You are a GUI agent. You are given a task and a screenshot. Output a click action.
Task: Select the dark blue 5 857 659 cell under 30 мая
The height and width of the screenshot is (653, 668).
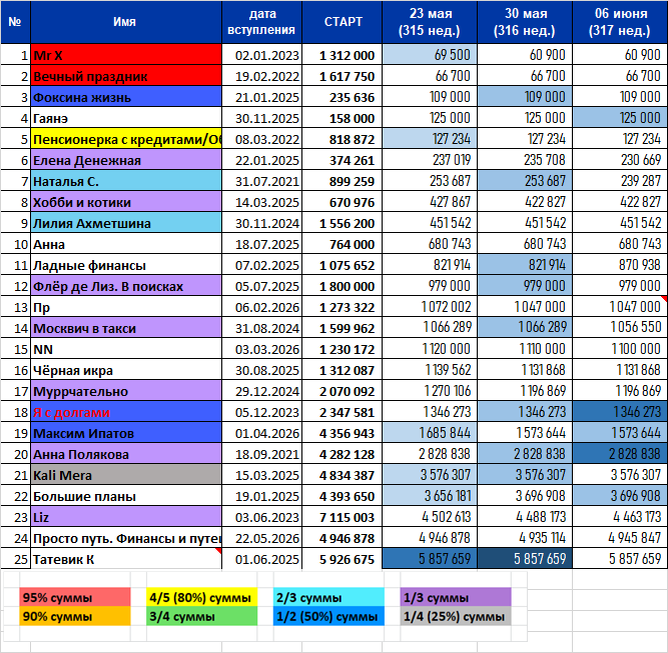coord(525,558)
